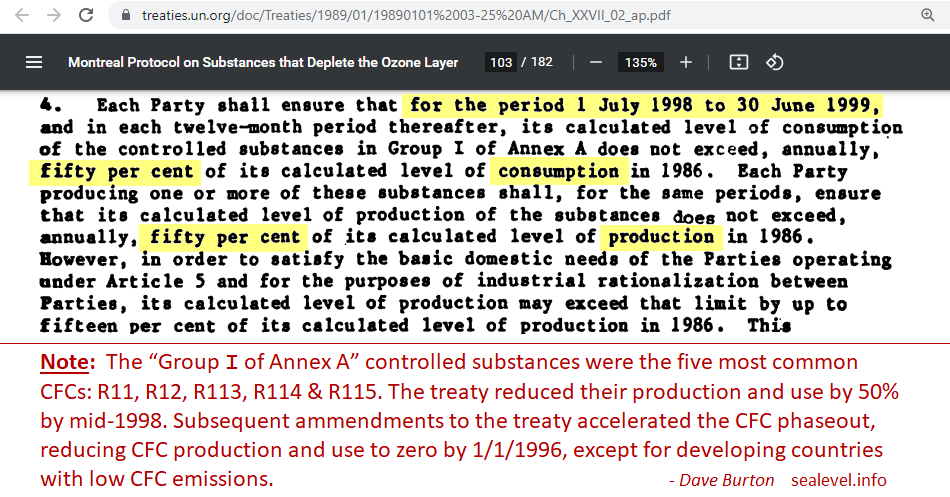This screenshot has height=497, width=950.
Task: View site info via the lock icon
Action: tap(125, 16)
